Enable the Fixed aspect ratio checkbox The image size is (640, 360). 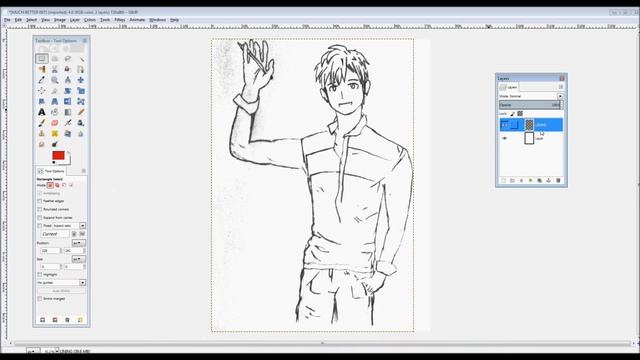[40, 226]
